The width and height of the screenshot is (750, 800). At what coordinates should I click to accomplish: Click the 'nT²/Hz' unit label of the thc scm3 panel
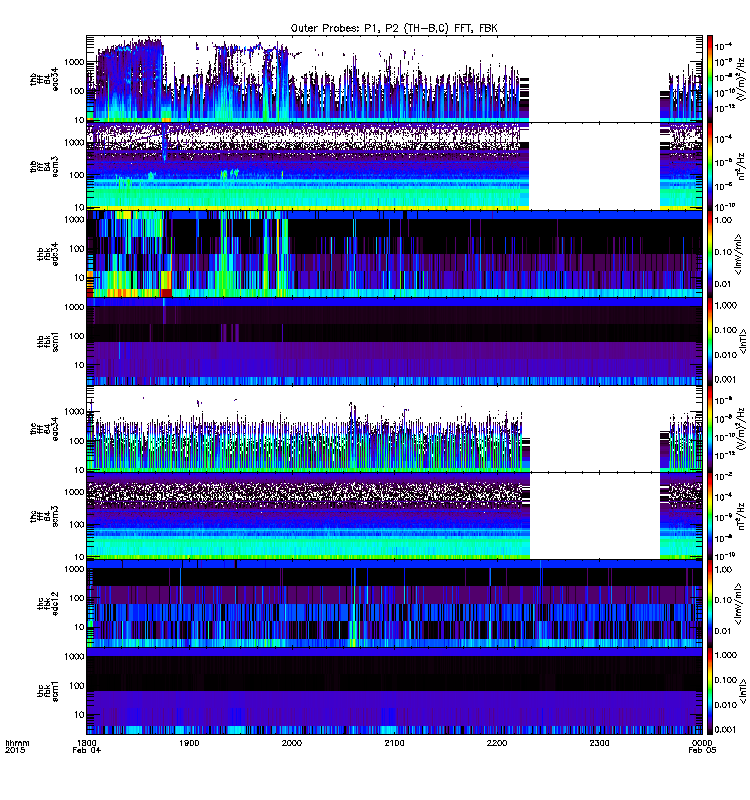pyautogui.click(x=742, y=516)
